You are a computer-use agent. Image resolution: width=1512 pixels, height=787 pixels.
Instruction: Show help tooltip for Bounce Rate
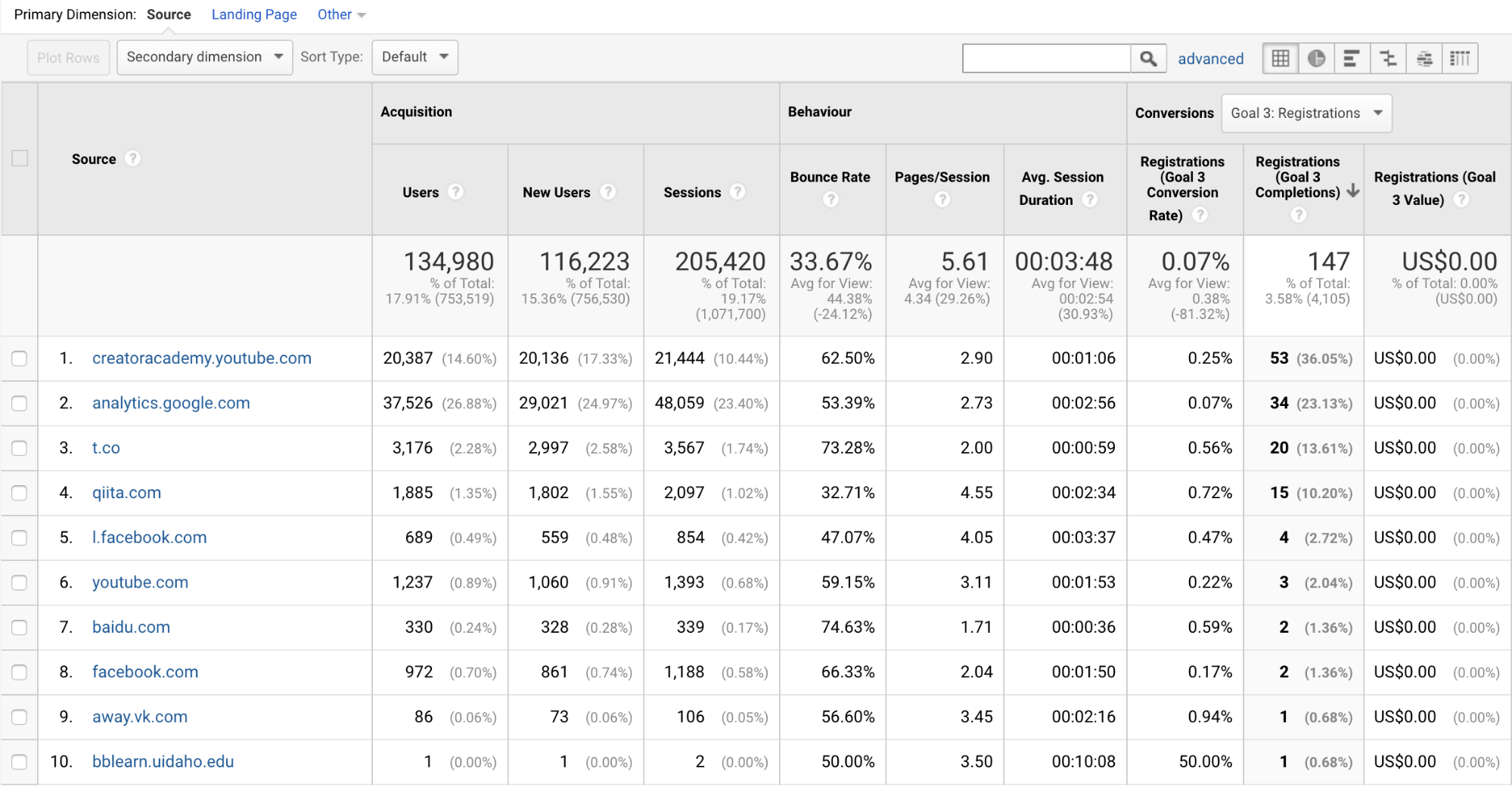click(x=831, y=200)
